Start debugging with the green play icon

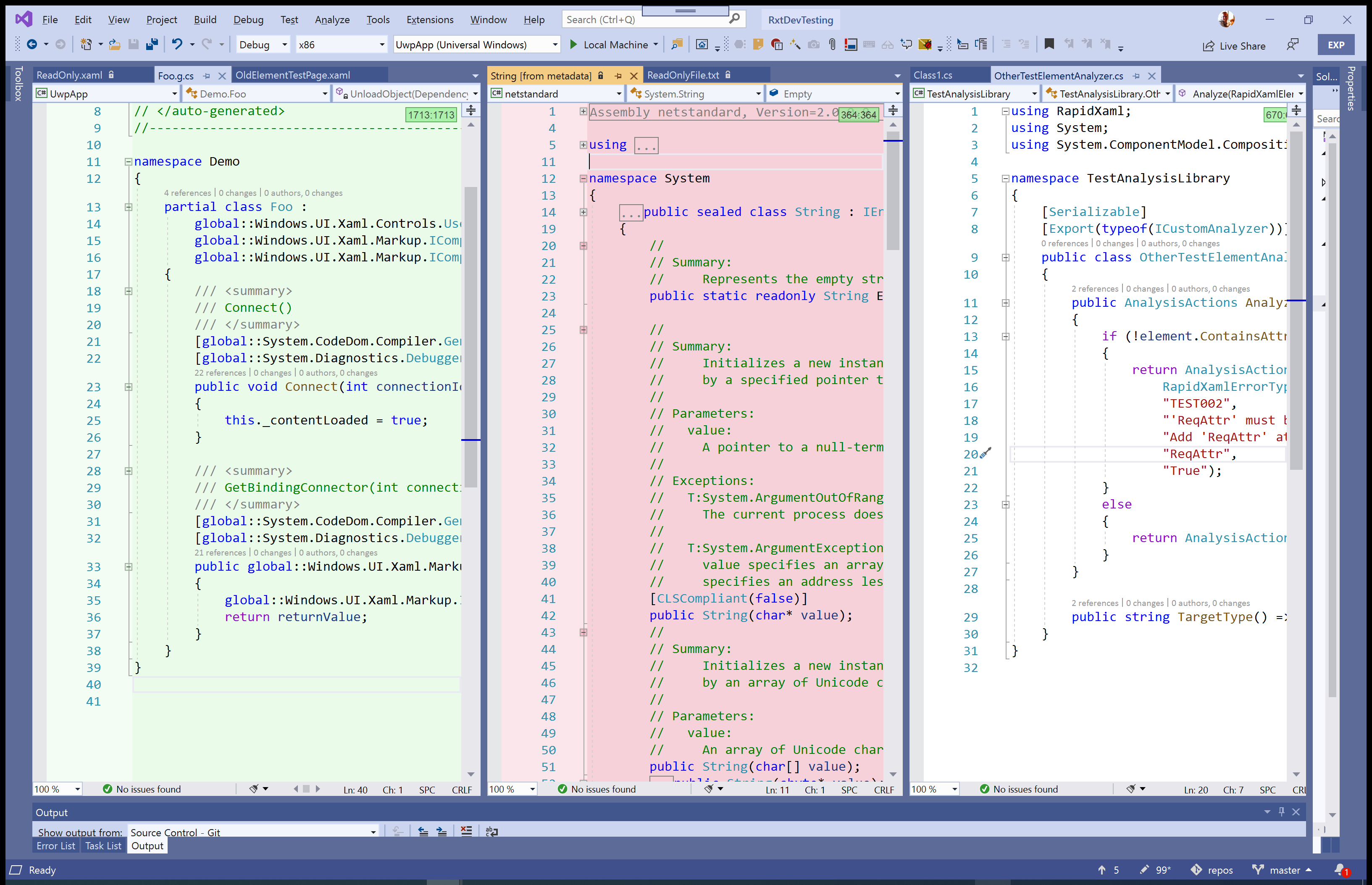tap(573, 44)
